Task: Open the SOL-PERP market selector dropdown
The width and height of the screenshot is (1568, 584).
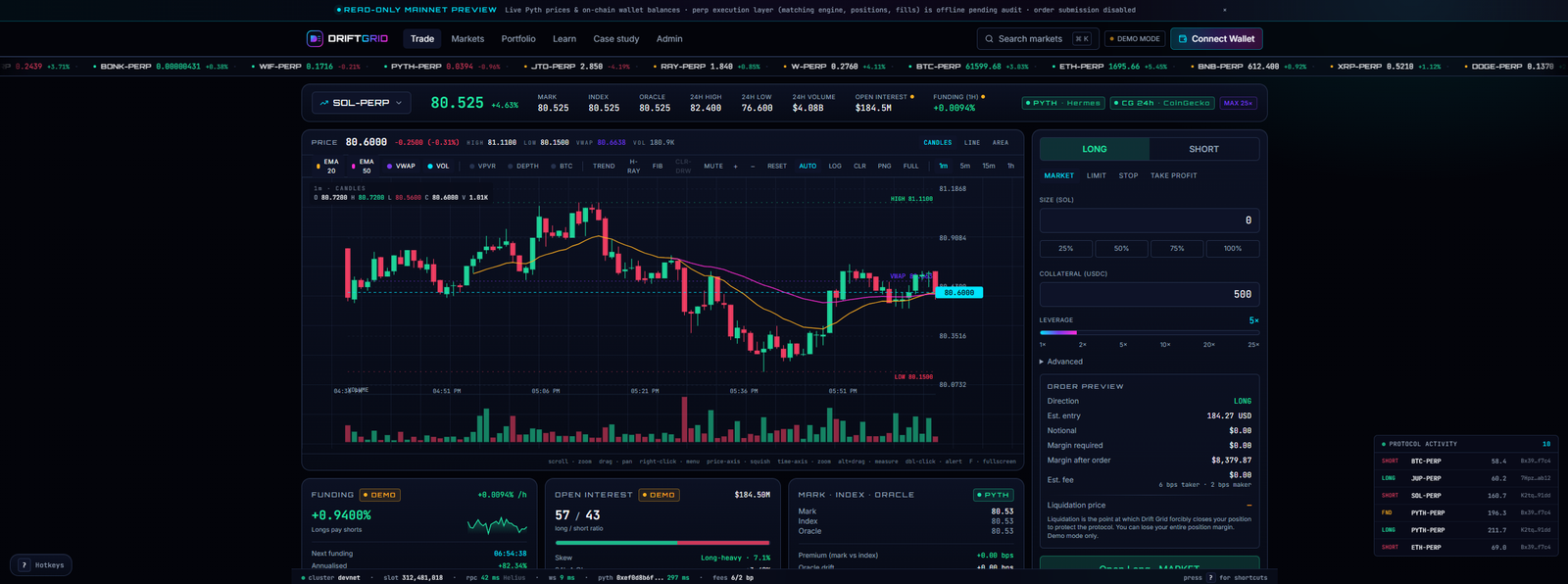Action: [362, 103]
